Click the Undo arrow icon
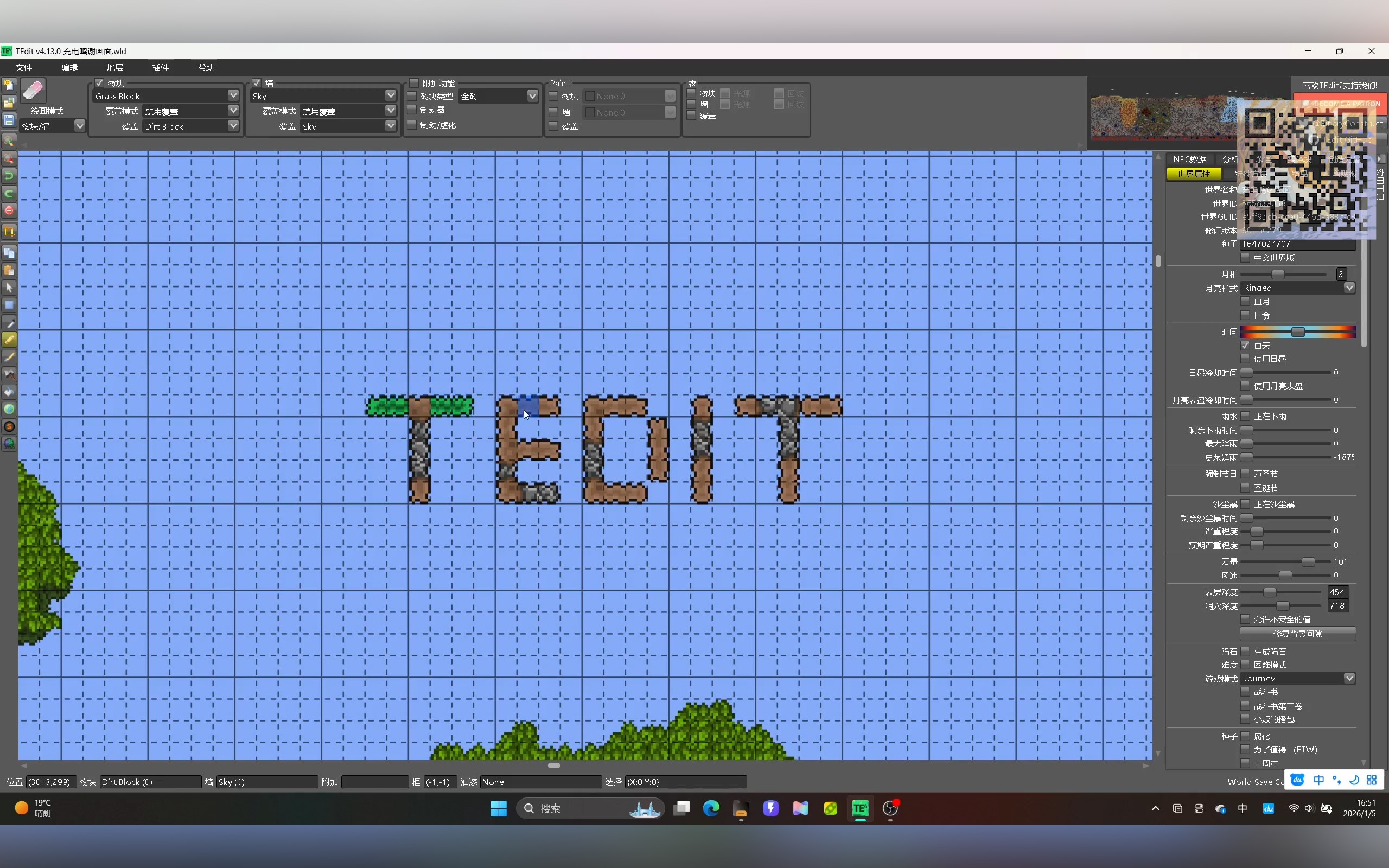 [x=9, y=176]
